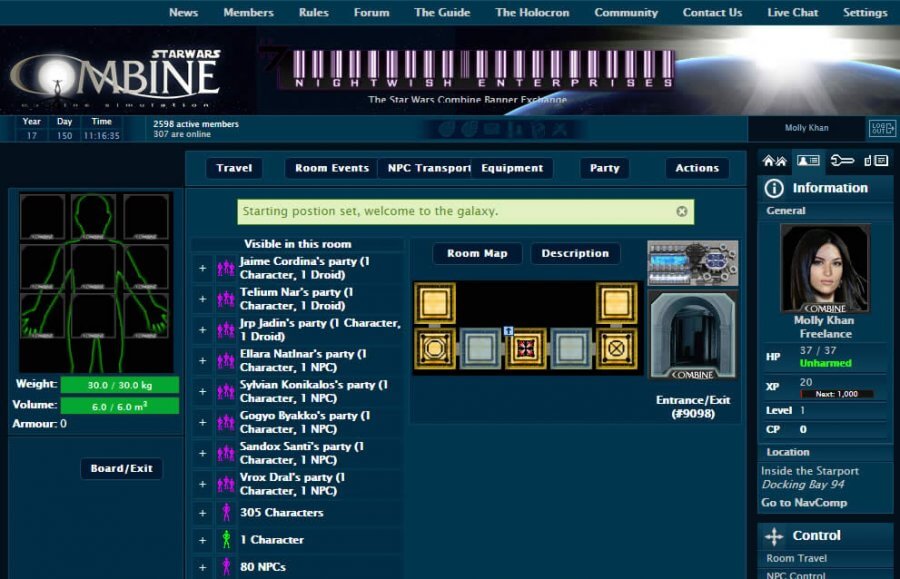The height and width of the screenshot is (579, 900).
Task: Click Sylvian Konikalos's party group icon
Action: point(226,392)
